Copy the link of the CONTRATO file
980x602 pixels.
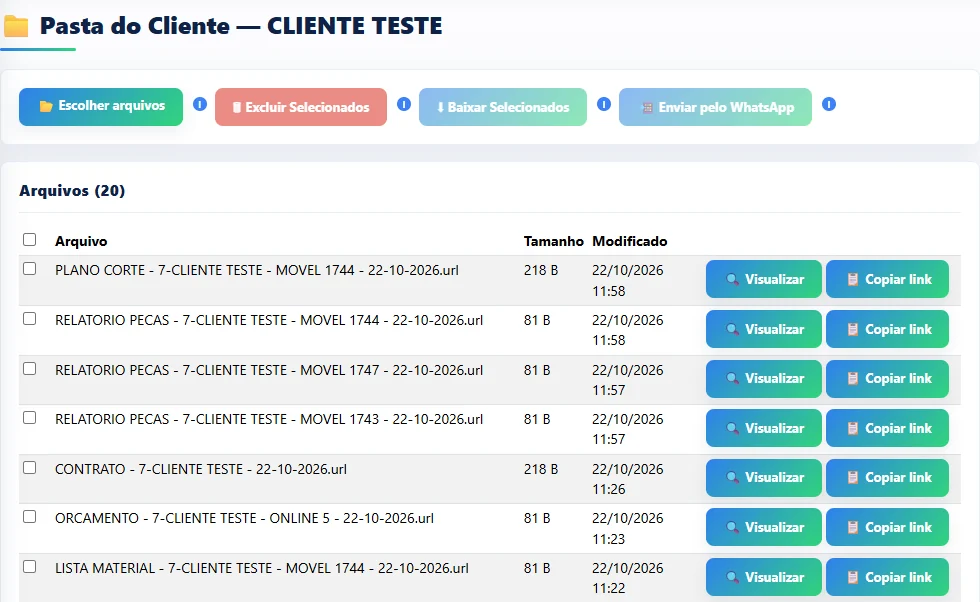[x=888, y=478]
